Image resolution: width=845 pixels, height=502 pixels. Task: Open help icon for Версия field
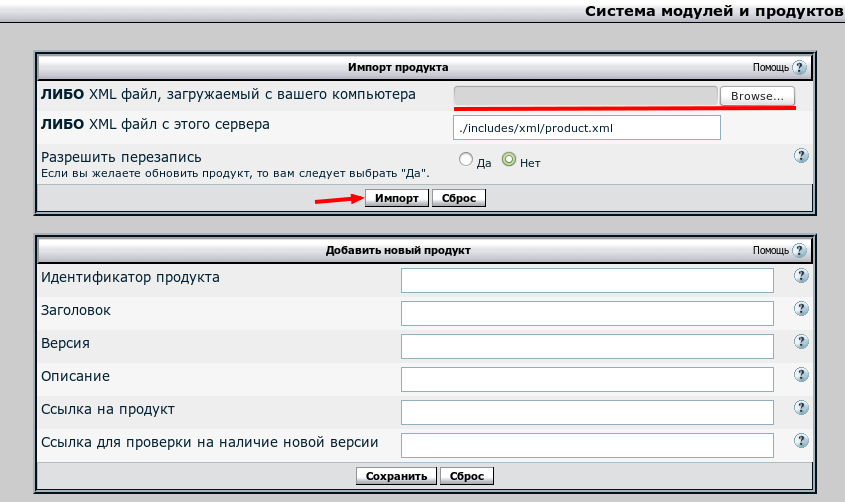point(801,343)
